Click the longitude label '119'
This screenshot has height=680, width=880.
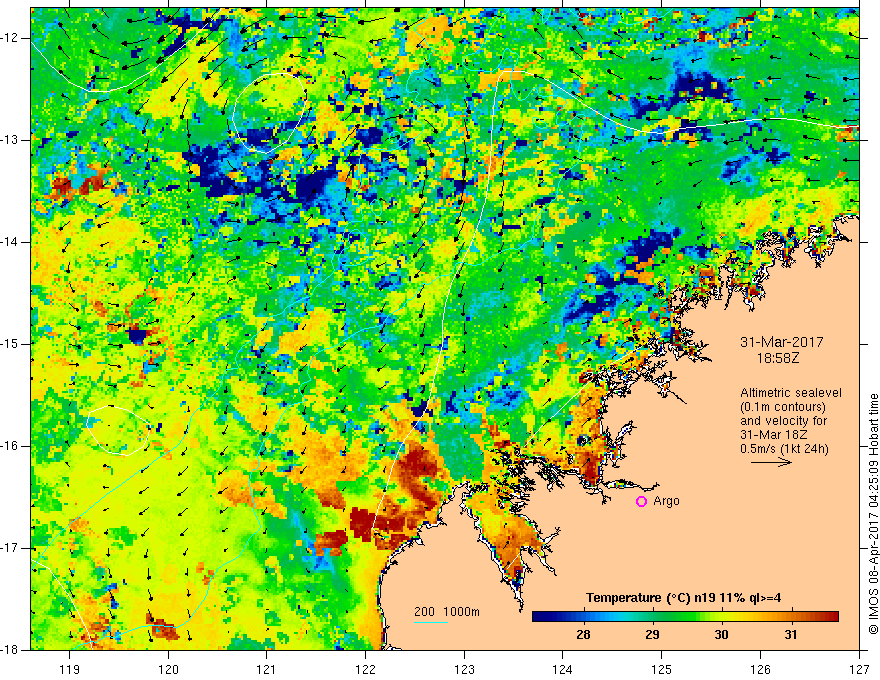pos(70,669)
